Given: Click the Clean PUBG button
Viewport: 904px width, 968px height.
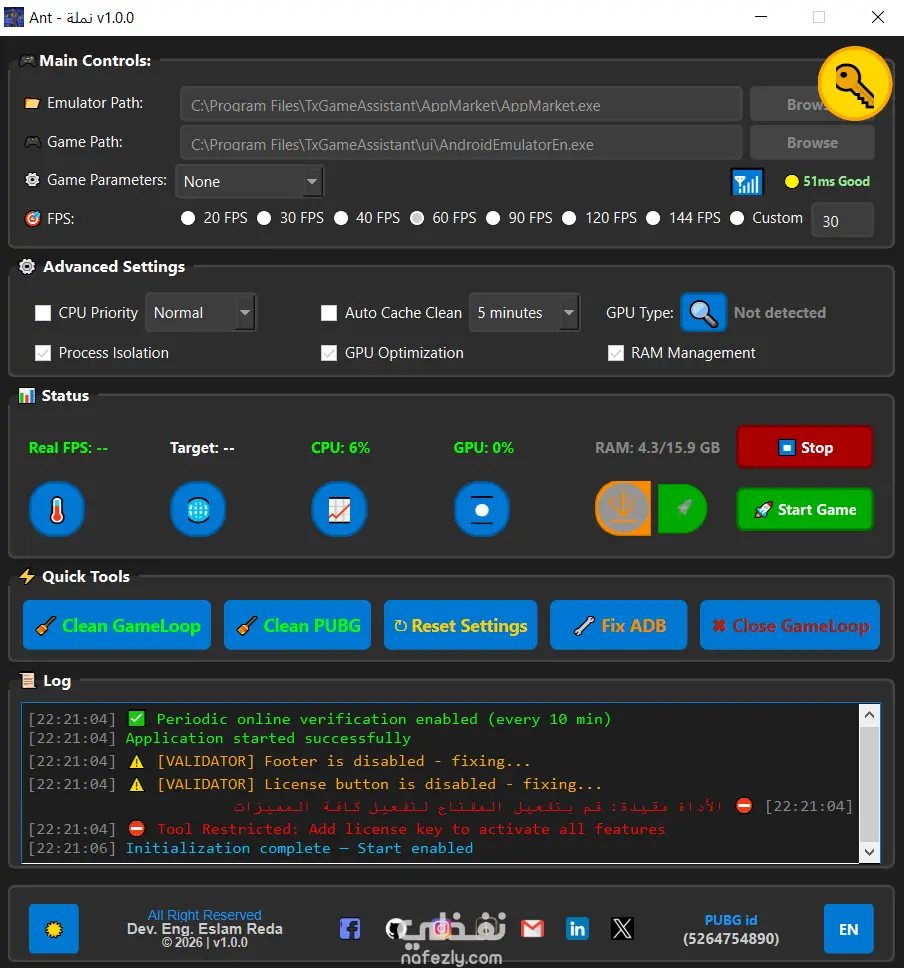Looking at the screenshot, I should tap(297, 625).
